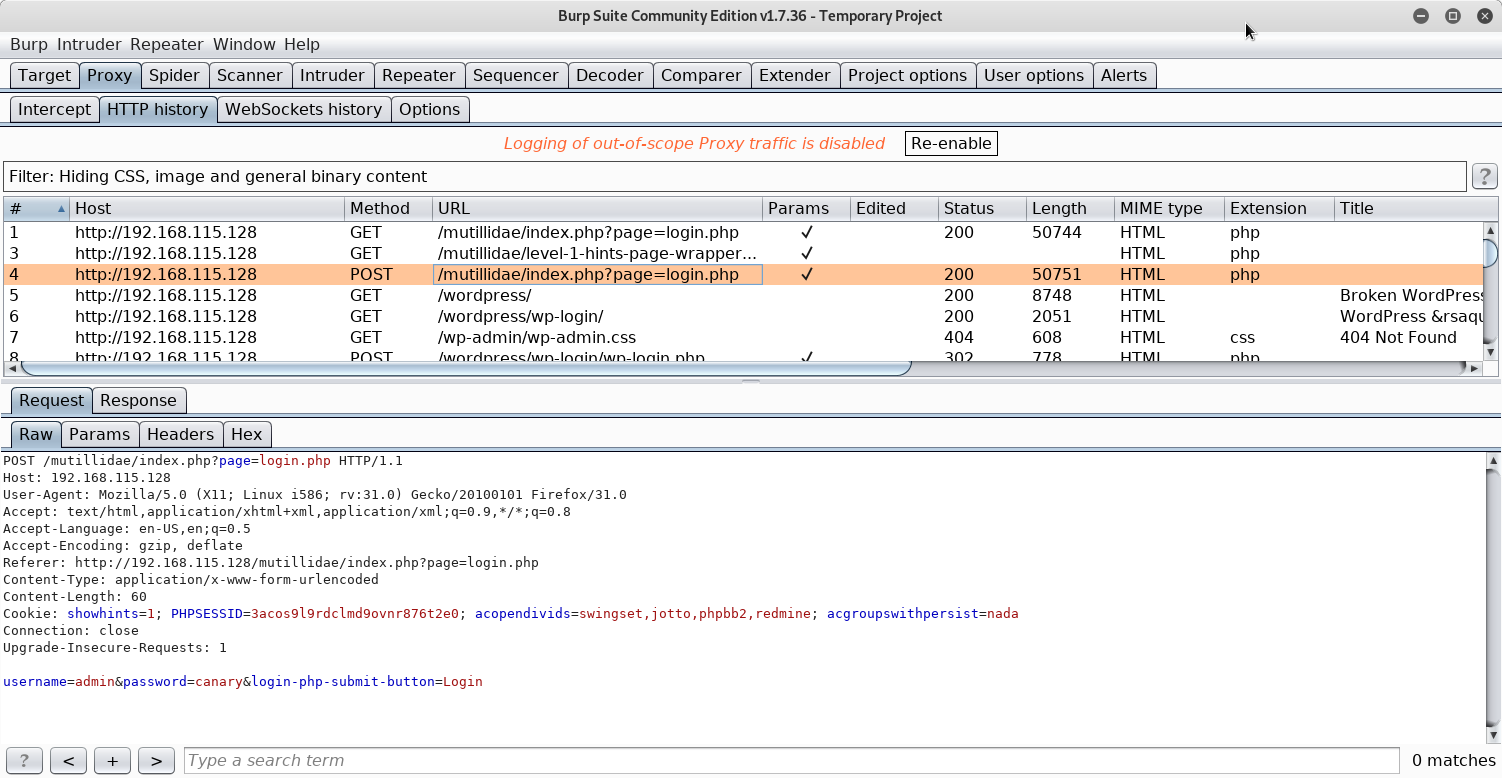
Task: Switch to the Target tab
Action: pyautogui.click(x=44, y=76)
